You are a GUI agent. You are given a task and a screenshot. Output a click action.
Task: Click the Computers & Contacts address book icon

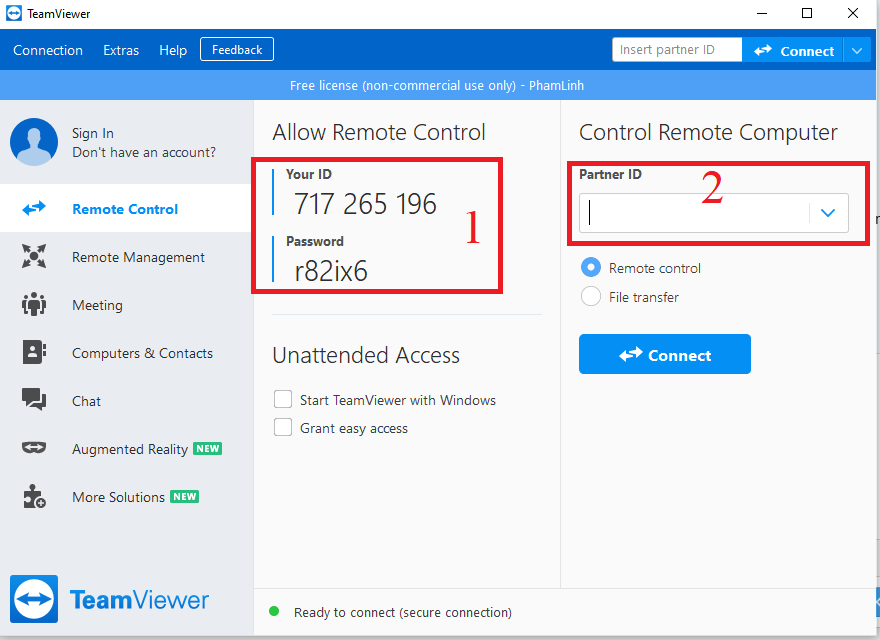click(x=34, y=352)
